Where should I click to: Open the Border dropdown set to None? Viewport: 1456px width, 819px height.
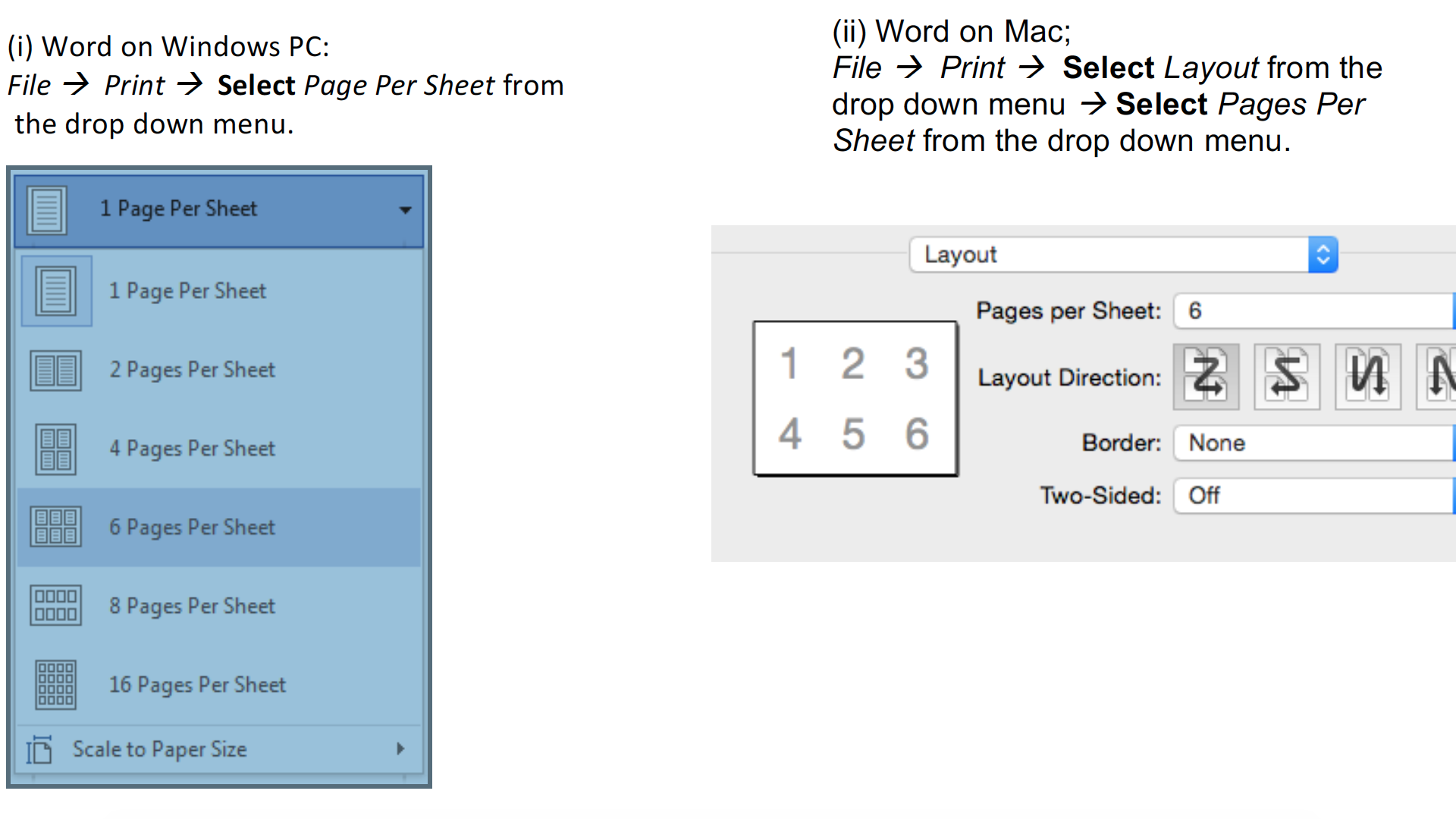pyautogui.click(x=1313, y=443)
